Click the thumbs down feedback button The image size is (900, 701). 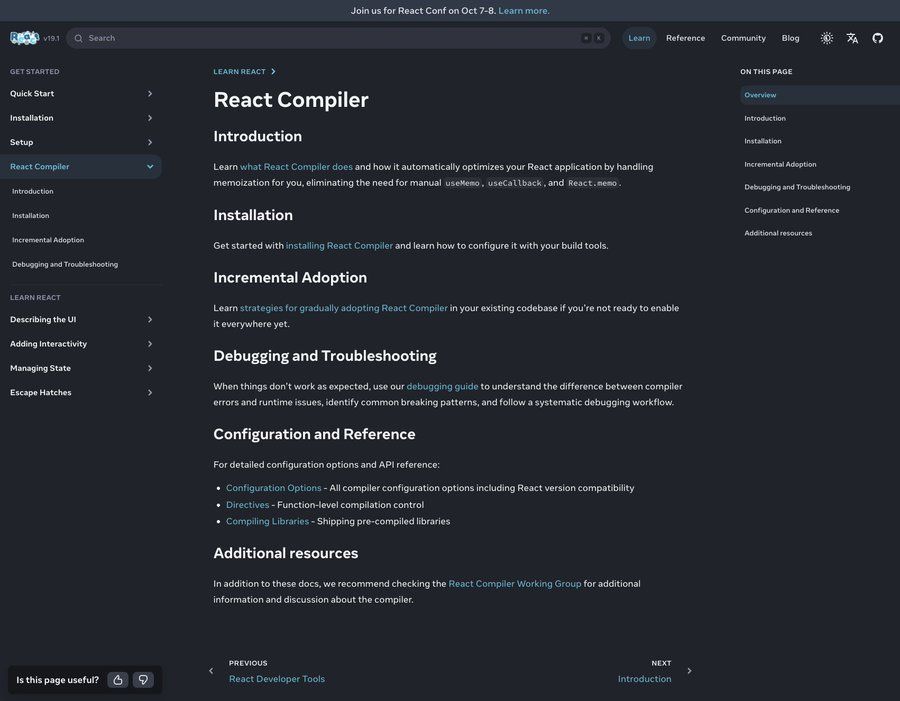[x=143, y=680]
